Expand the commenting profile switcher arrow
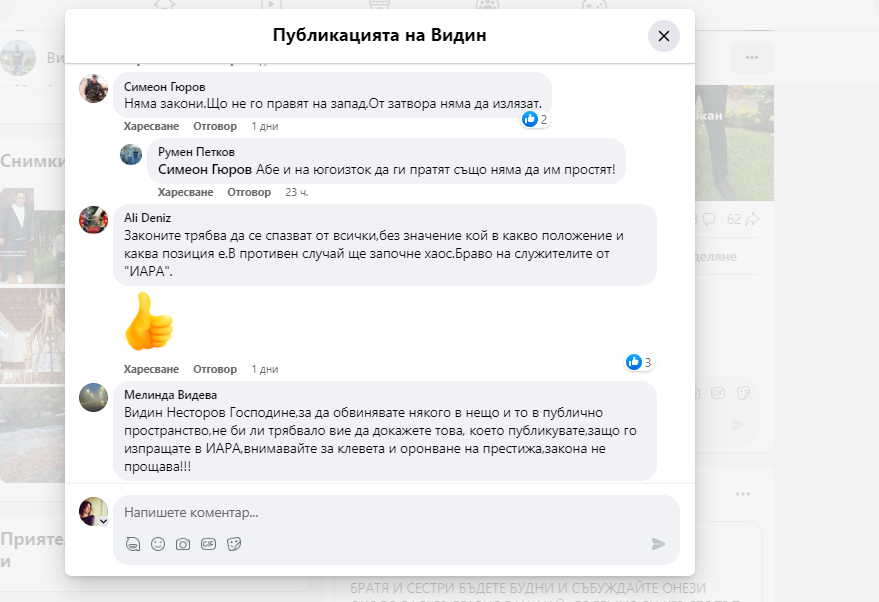Image resolution: width=879 pixels, height=602 pixels. 102,521
